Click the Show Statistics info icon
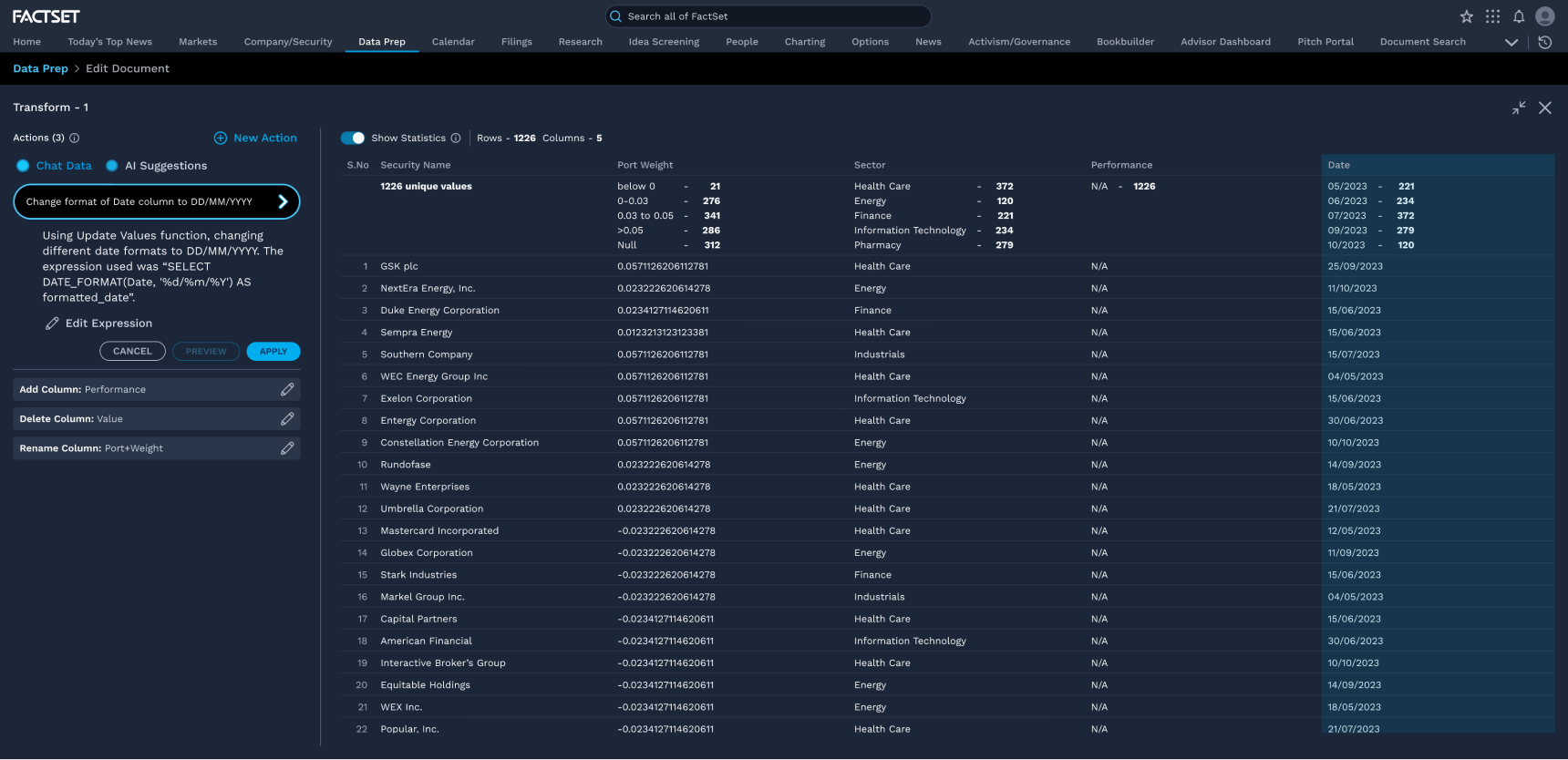Viewport: 1568px width, 760px height. (456, 139)
